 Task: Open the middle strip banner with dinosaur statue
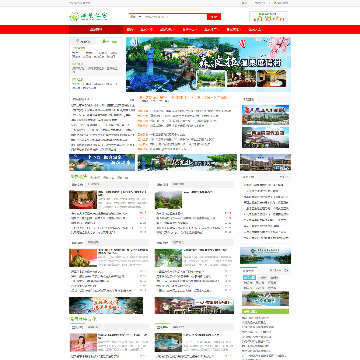[x=187, y=162]
